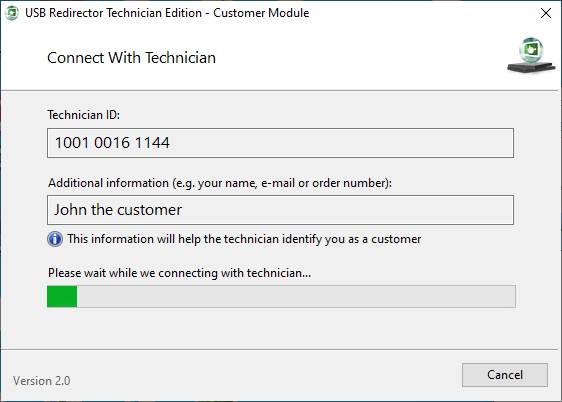562x402 pixels.
Task: Click the connection progress bar
Action: tap(281, 296)
